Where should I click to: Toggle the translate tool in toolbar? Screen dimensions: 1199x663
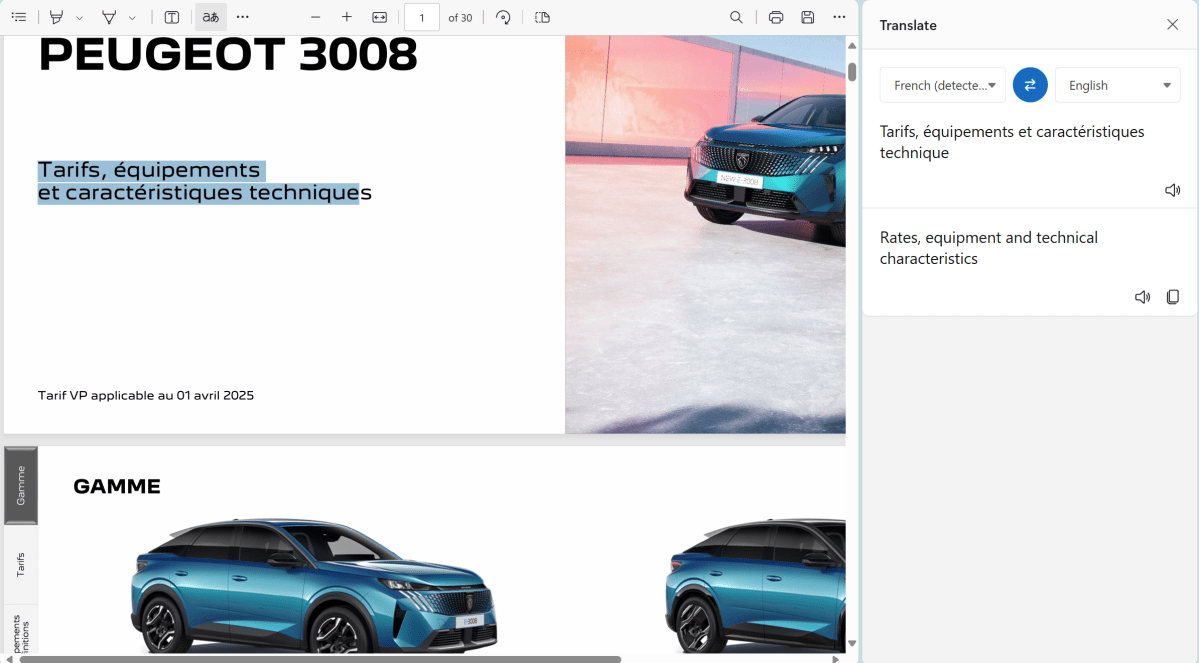(x=210, y=17)
